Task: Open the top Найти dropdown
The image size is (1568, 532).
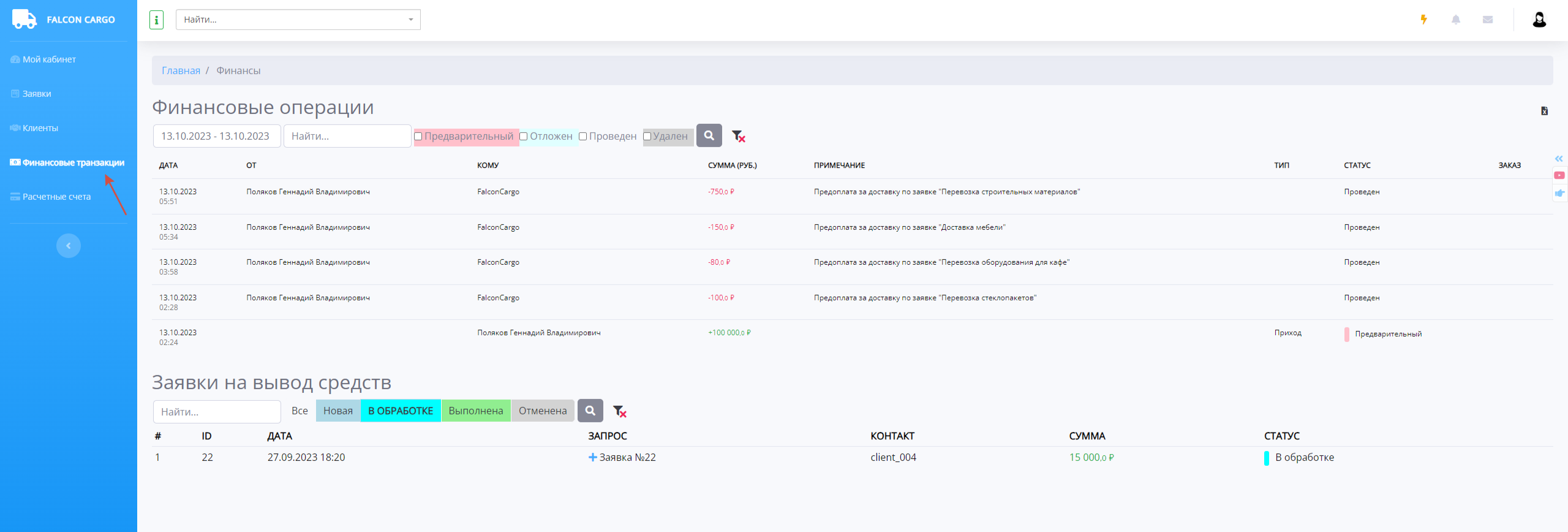Action: 298,20
